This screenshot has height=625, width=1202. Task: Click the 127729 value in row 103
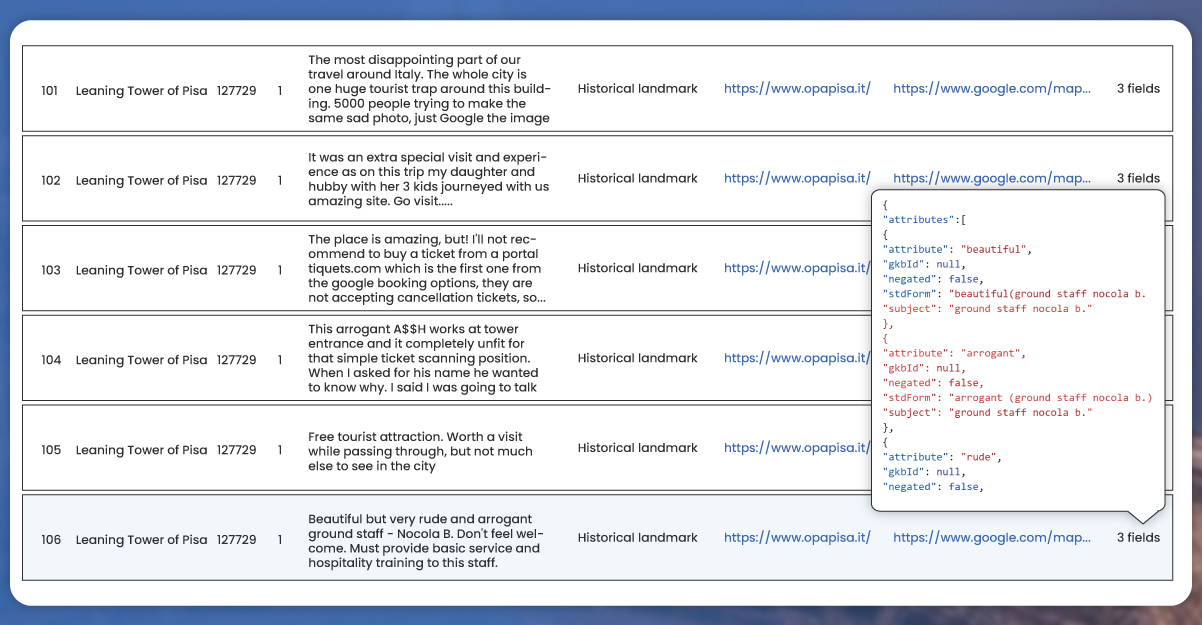click(237, 271)
